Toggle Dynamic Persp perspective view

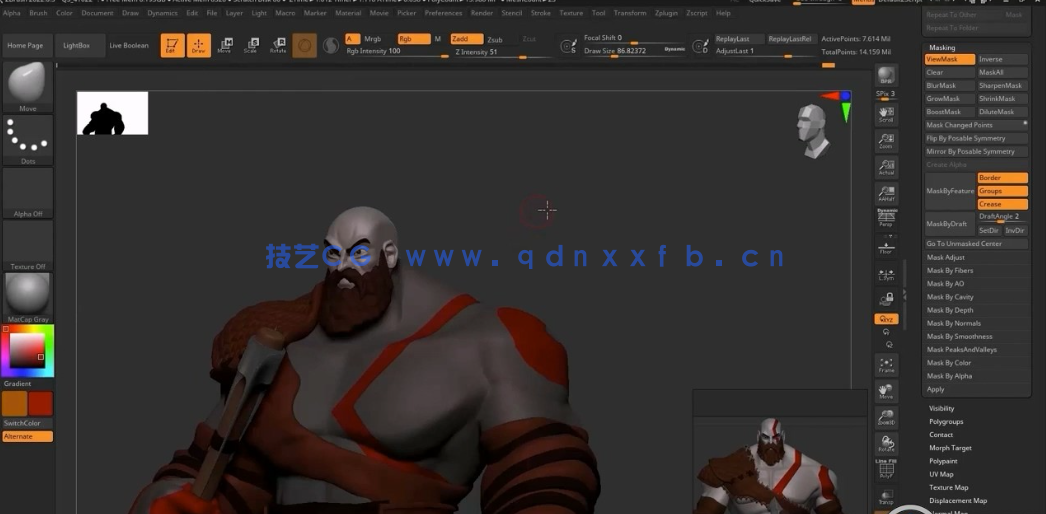(x=886, y=219)
